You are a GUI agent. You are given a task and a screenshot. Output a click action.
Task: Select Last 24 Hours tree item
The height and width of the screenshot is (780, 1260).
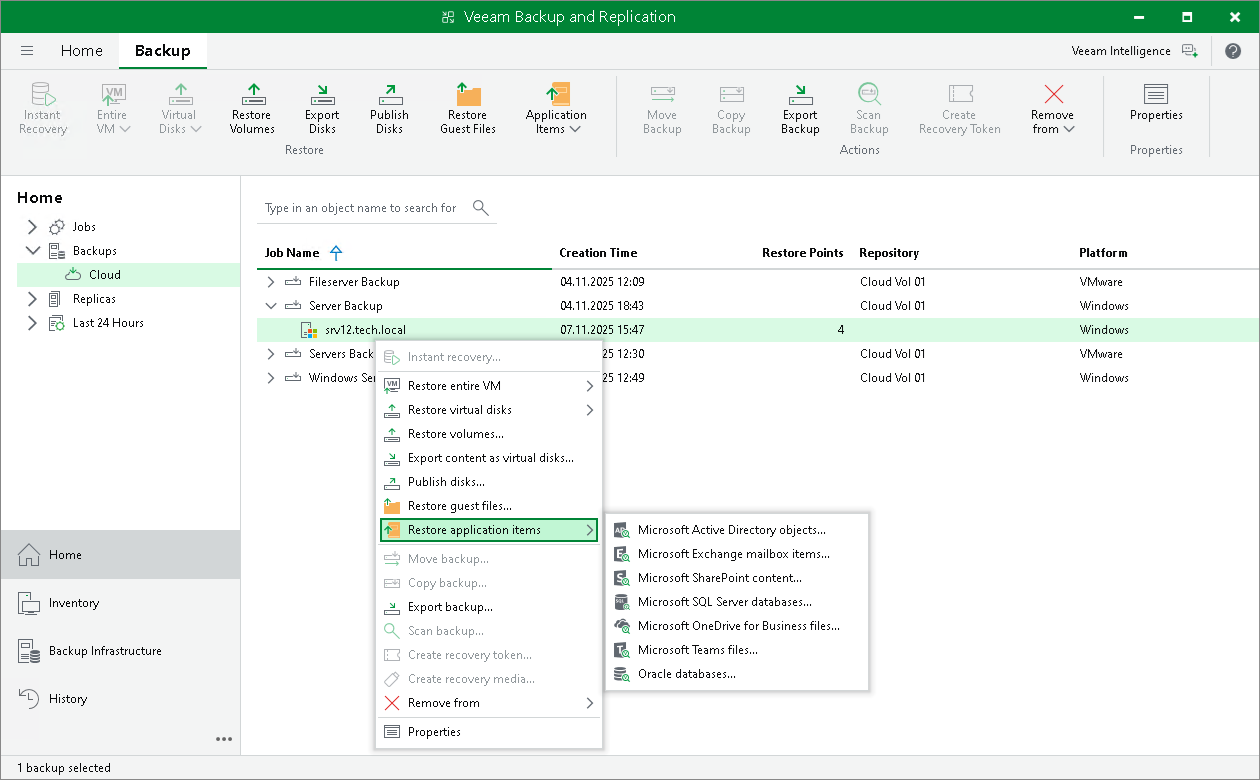pyautogui.click(x=108, y=323)
